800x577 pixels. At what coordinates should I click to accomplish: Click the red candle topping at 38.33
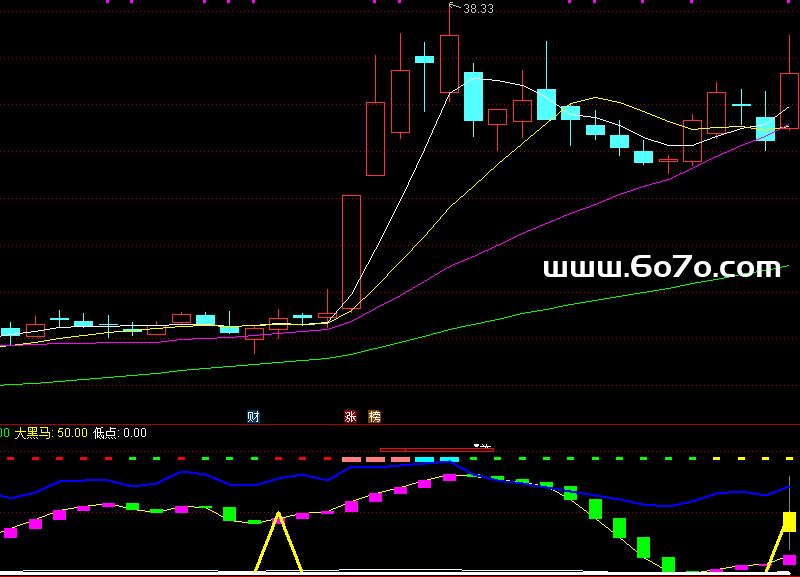click(x=449, y=64)
